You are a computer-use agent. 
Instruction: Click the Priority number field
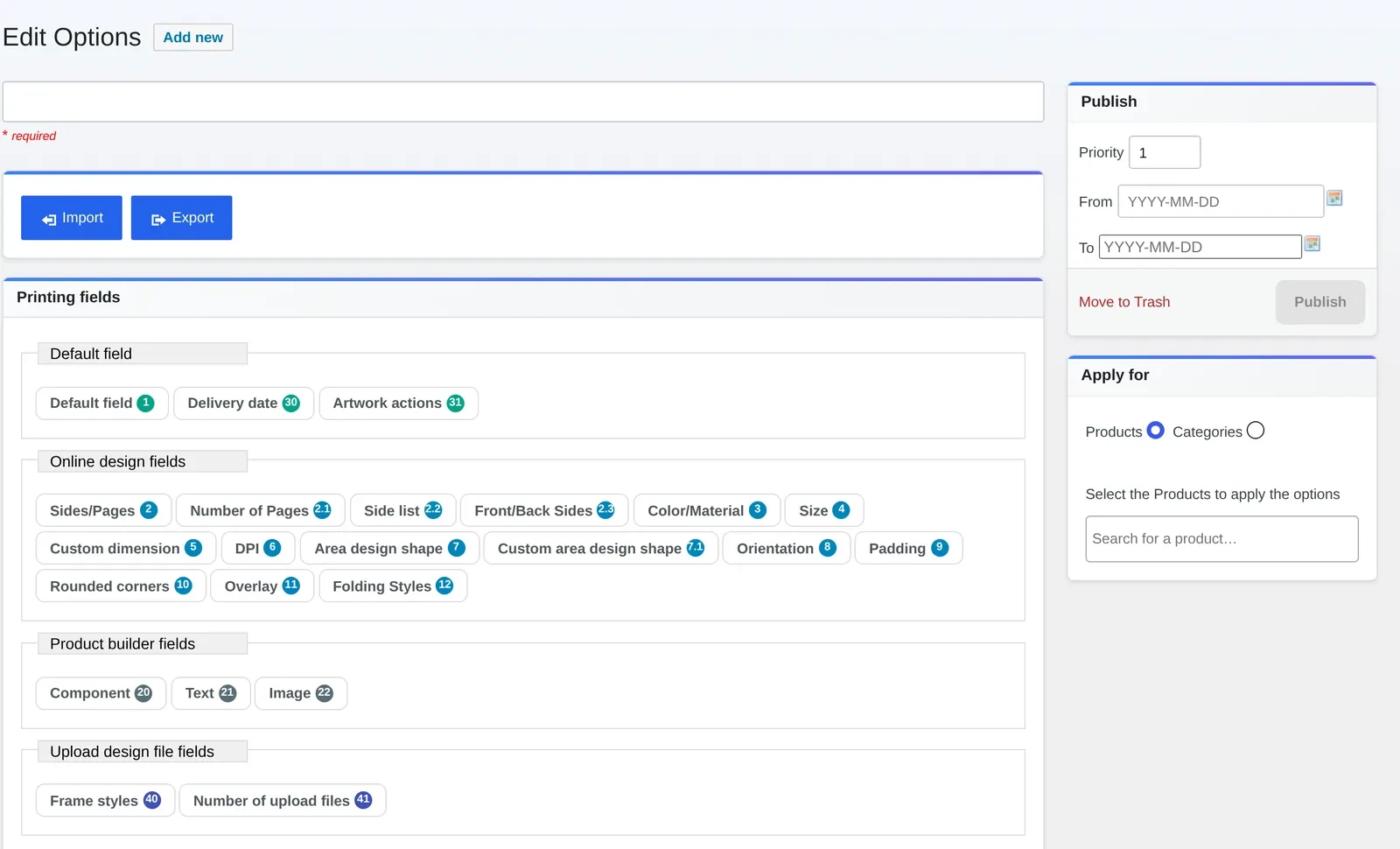coord(1165,152)
